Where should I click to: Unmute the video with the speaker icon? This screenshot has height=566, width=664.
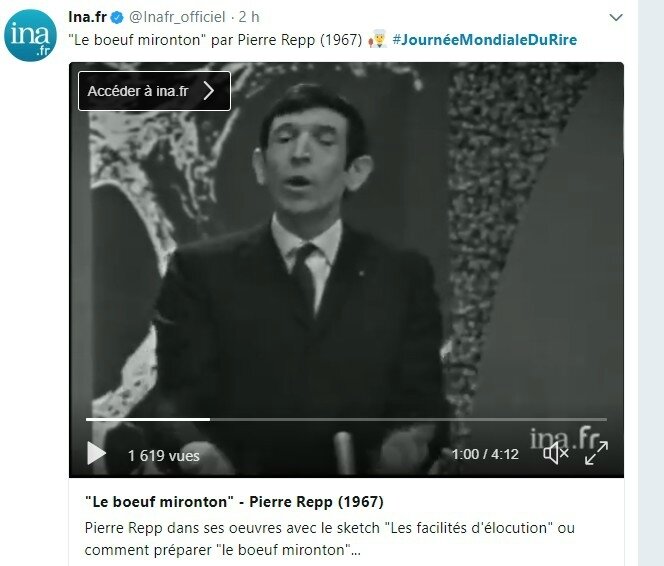[555, 454]
